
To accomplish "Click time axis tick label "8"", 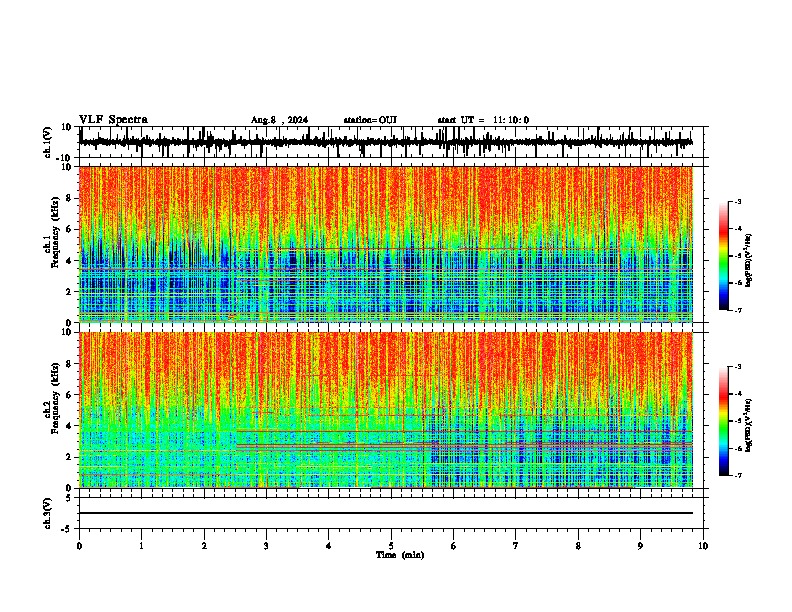I will 578,546.
